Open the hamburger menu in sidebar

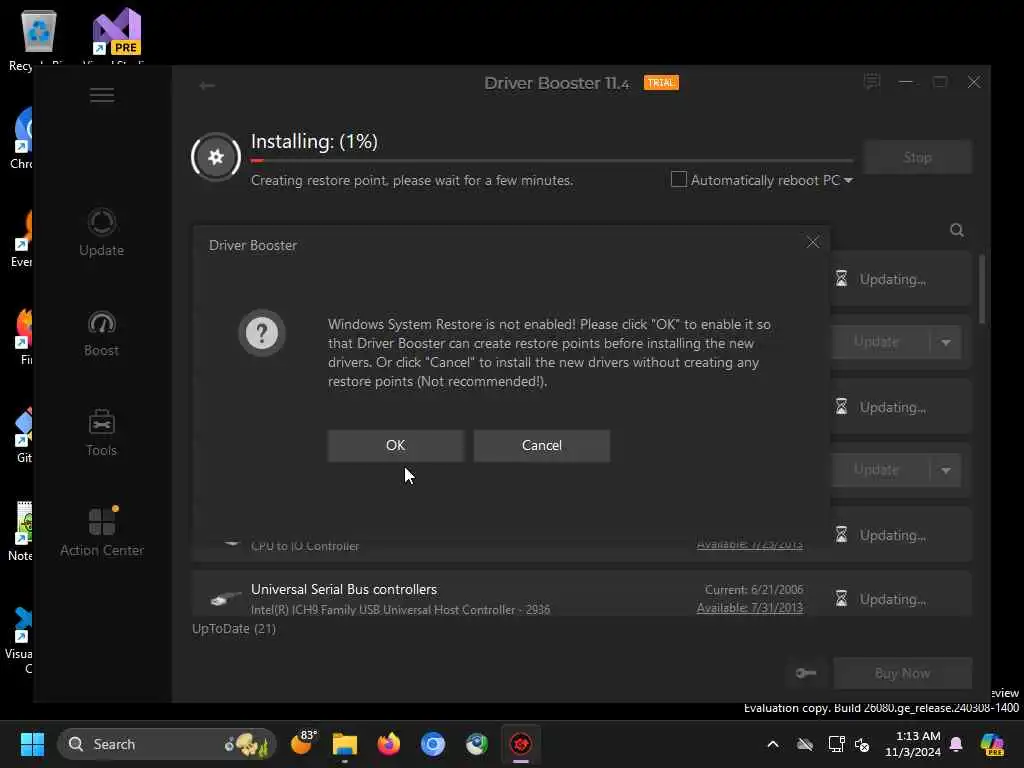[102, 95]
